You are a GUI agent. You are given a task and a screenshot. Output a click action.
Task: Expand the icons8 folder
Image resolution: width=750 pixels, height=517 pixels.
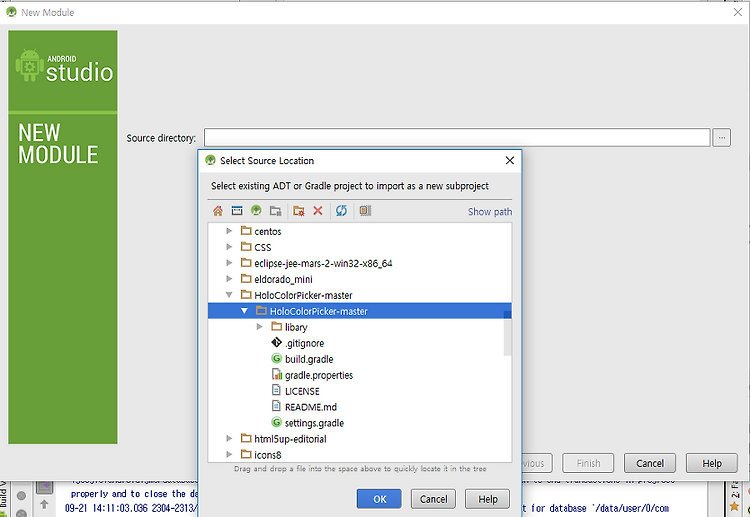[229, 454]
